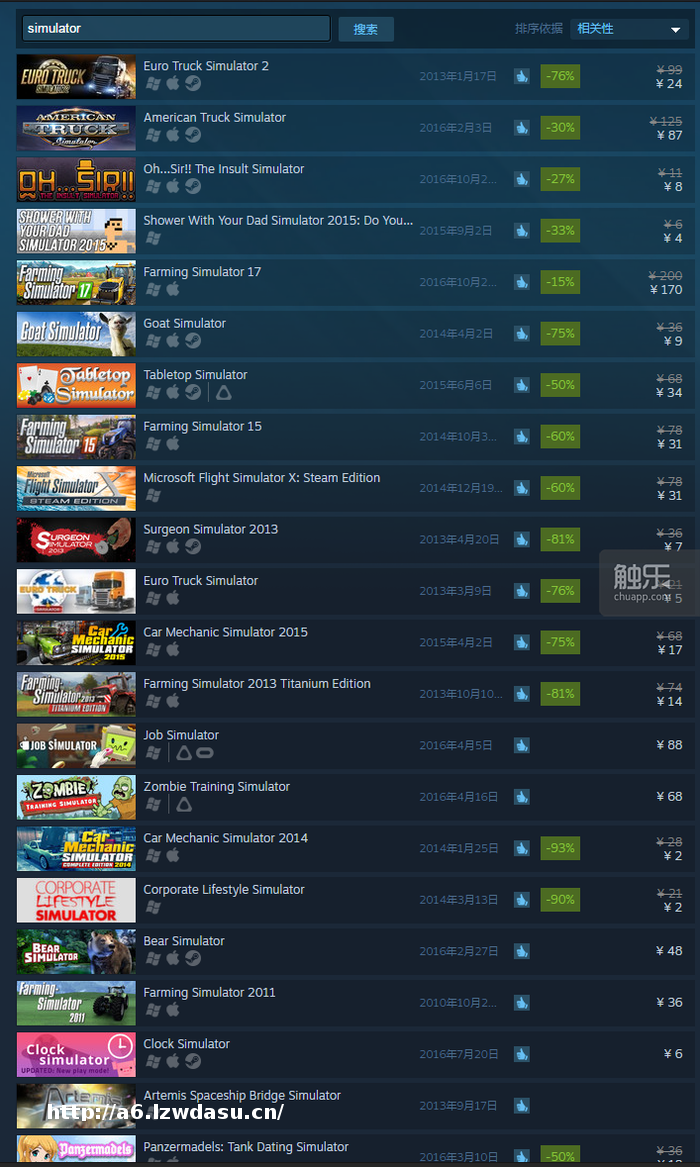Screen dimensions: 700x1167
Task: Click the Vive icon under Zombie Training Simulator
Action: (x=184, y=804)
